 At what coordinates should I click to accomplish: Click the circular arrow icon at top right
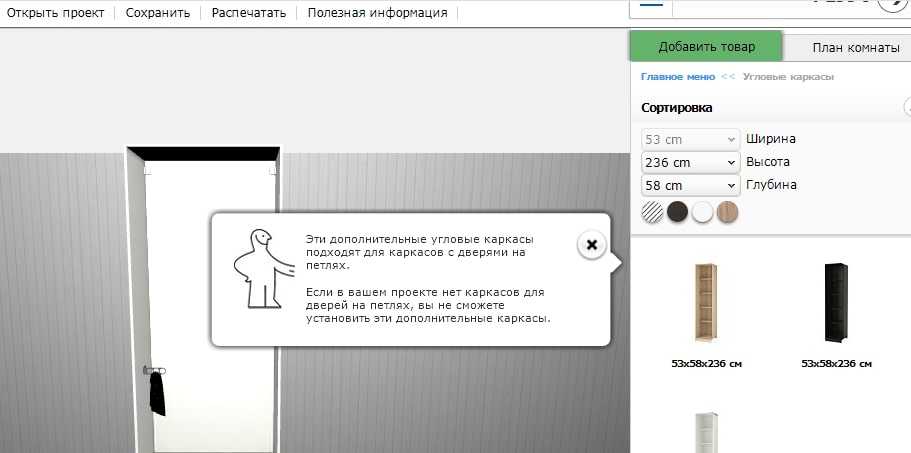(x=895, y=4)
